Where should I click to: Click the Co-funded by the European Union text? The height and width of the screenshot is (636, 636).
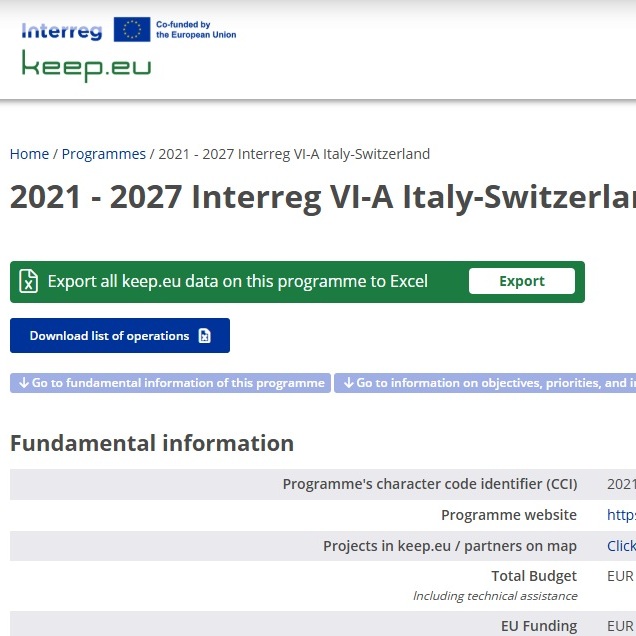point(196,29)
